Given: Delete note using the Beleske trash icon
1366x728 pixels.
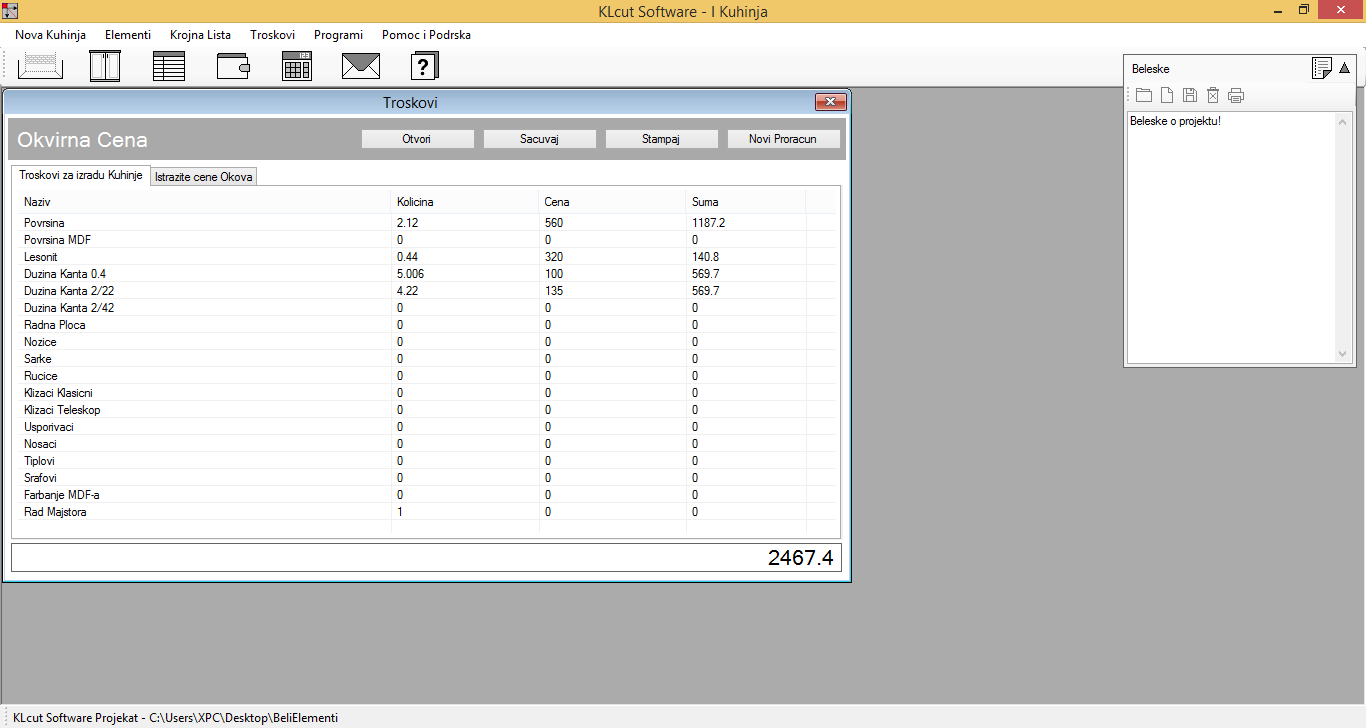Looking at the screenshot, I should point(1213,96).
